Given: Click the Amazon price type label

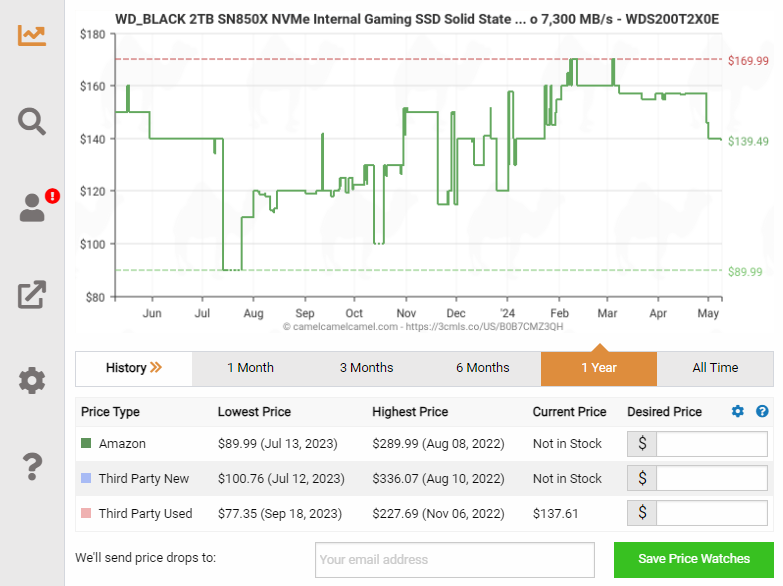Looking at the screenshot, I should (122, 444).
